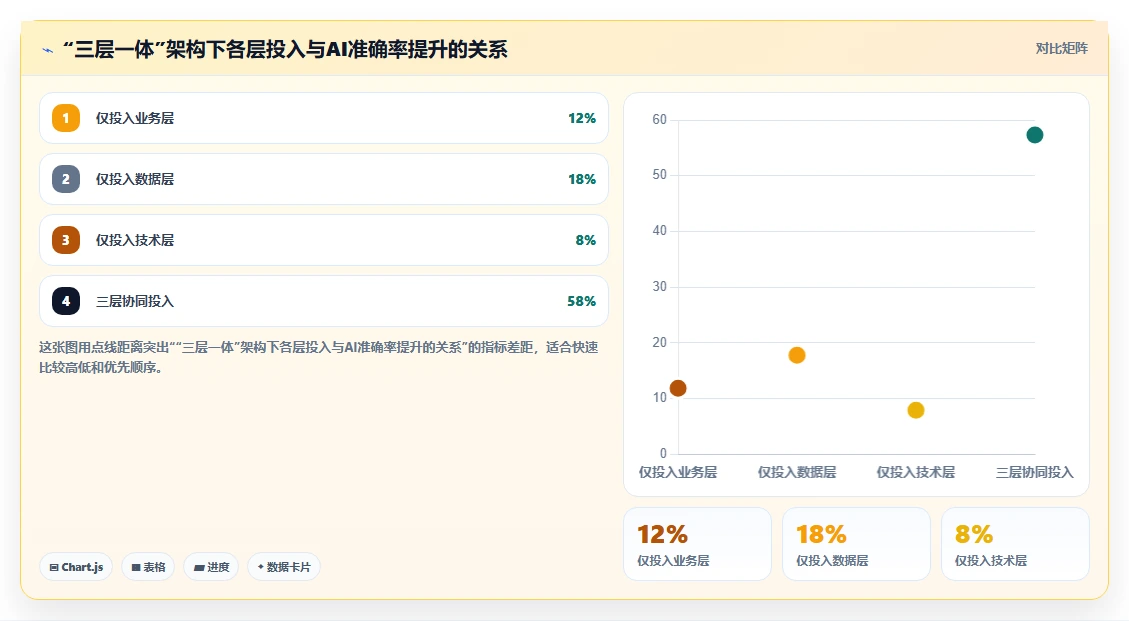This screenshot has height=621, width=1129.
Task: Click the y-axis value 60
Action: (x=660, y=120)
